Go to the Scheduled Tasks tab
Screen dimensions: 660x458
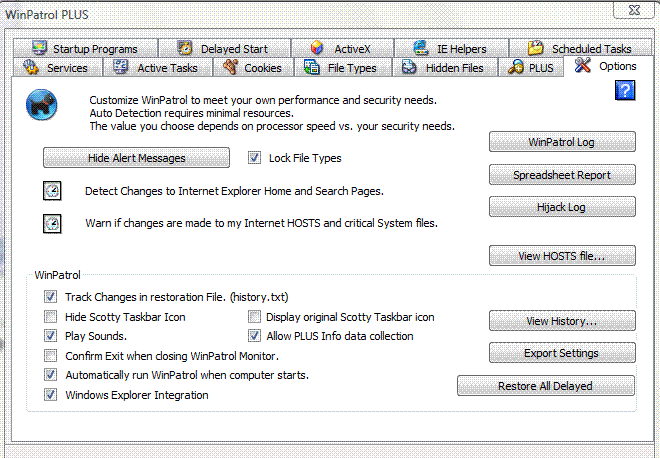580,48
